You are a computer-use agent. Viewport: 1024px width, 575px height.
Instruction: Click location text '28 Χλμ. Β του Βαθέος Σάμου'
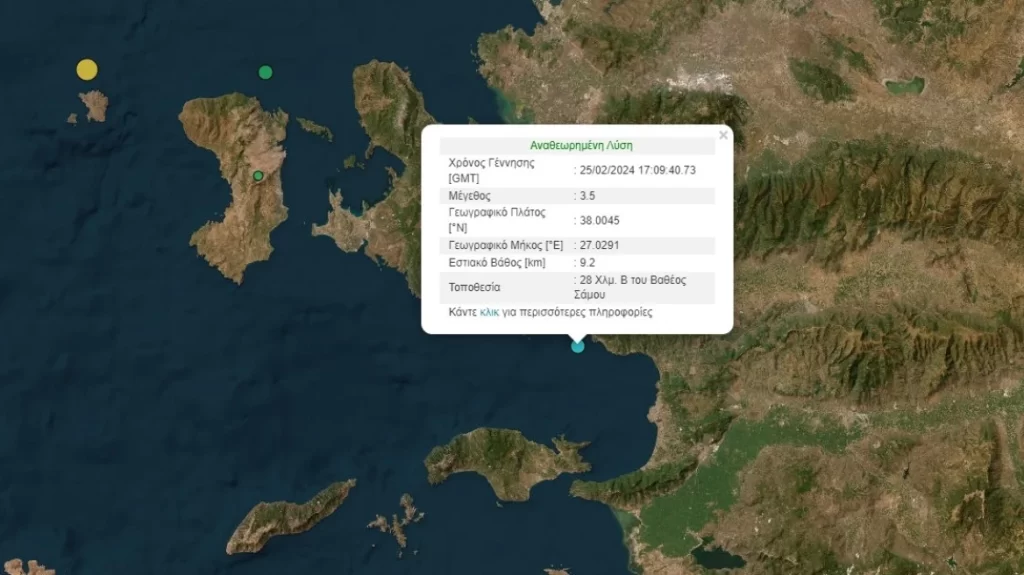coord(630,288)
